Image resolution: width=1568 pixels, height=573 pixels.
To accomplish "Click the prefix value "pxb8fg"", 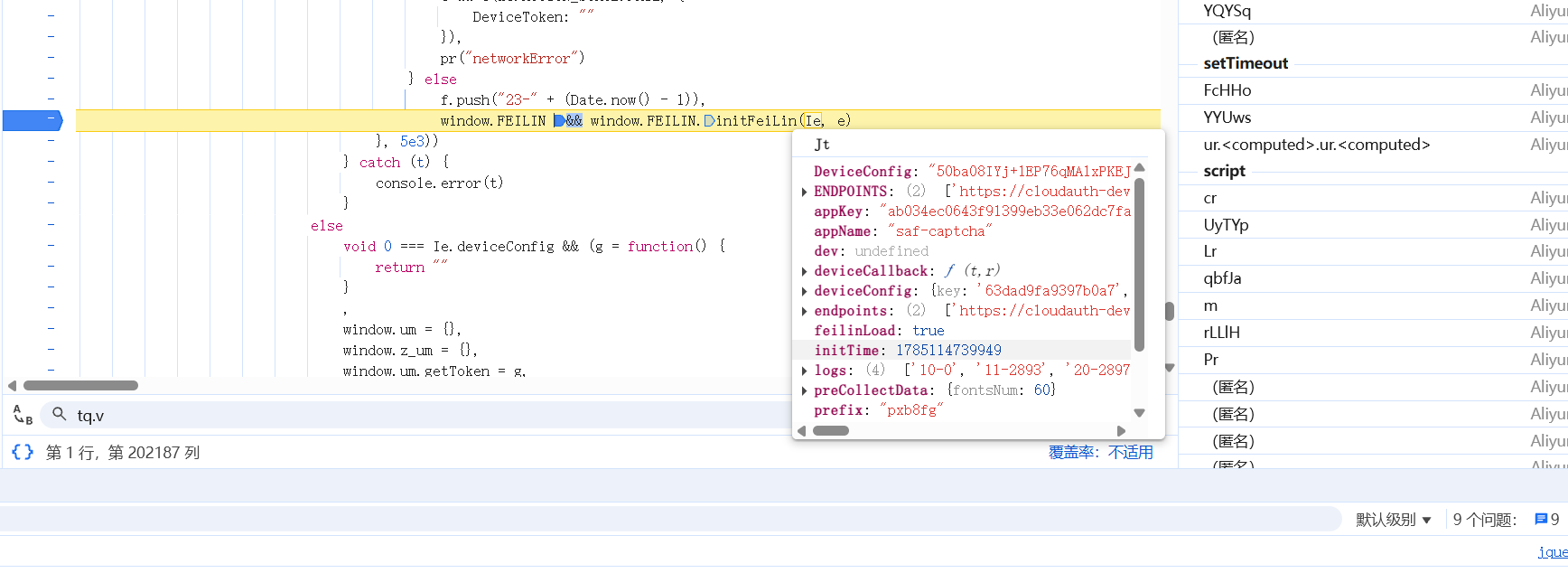I will click(911, 410).
